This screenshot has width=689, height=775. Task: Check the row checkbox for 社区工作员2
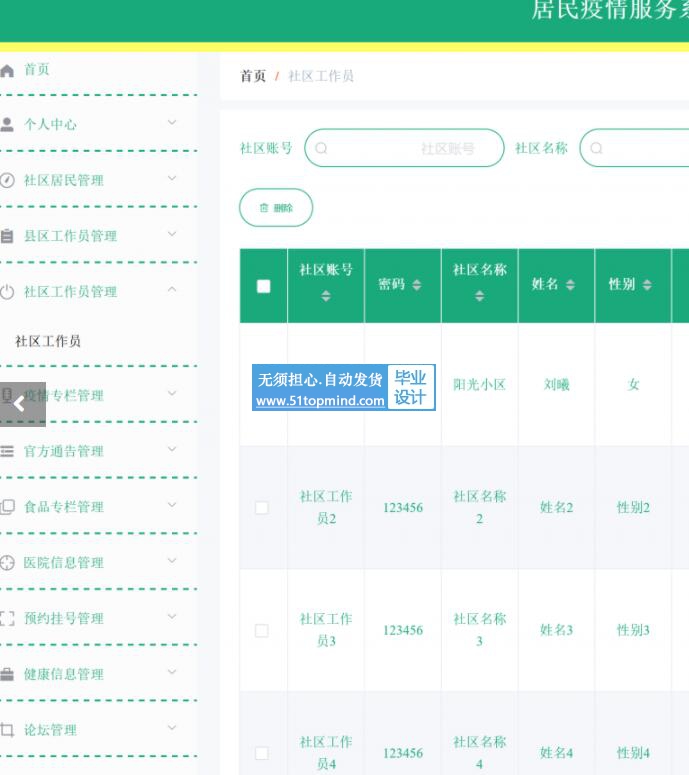(262, 508)
